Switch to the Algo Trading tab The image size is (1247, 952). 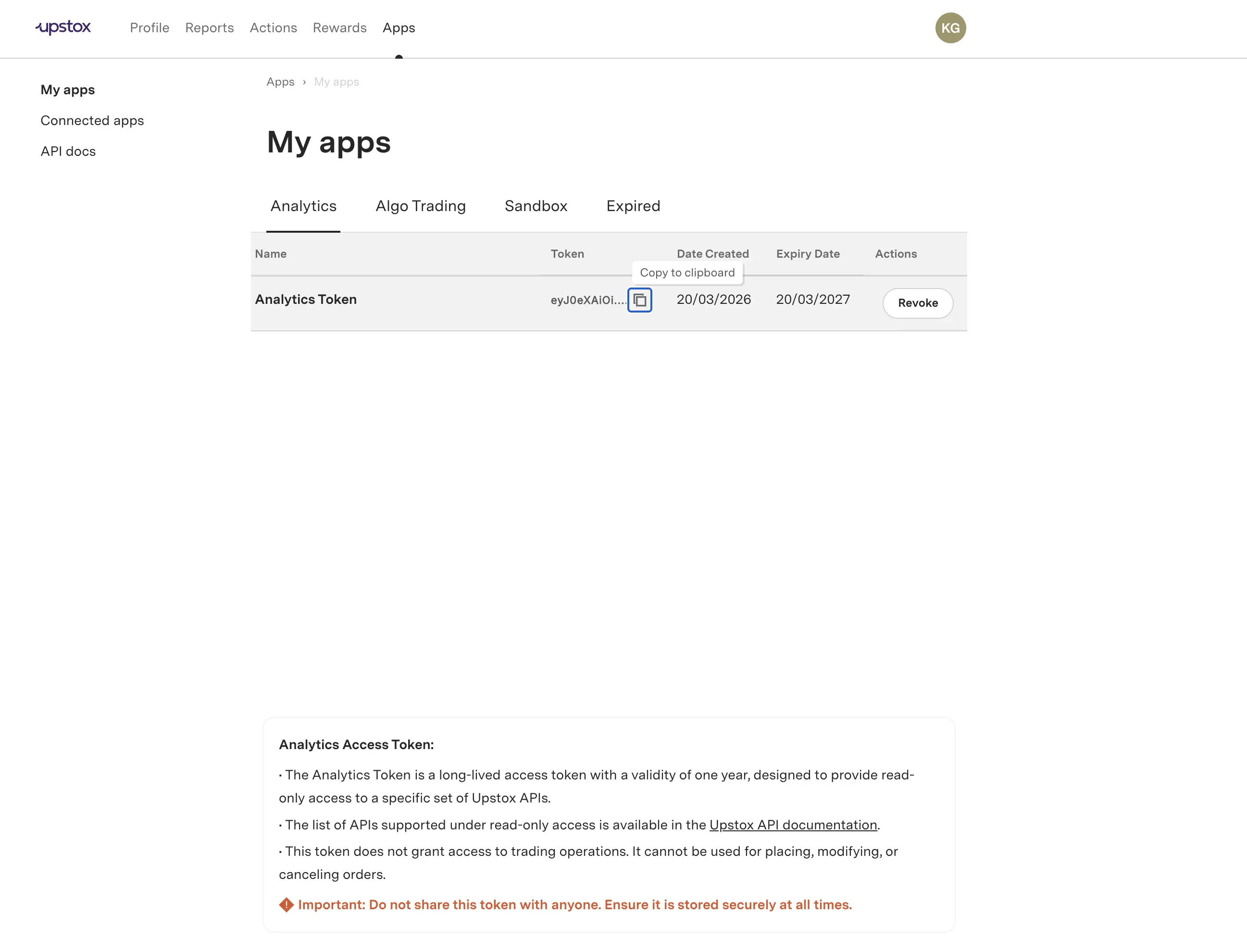click(420, 206)
